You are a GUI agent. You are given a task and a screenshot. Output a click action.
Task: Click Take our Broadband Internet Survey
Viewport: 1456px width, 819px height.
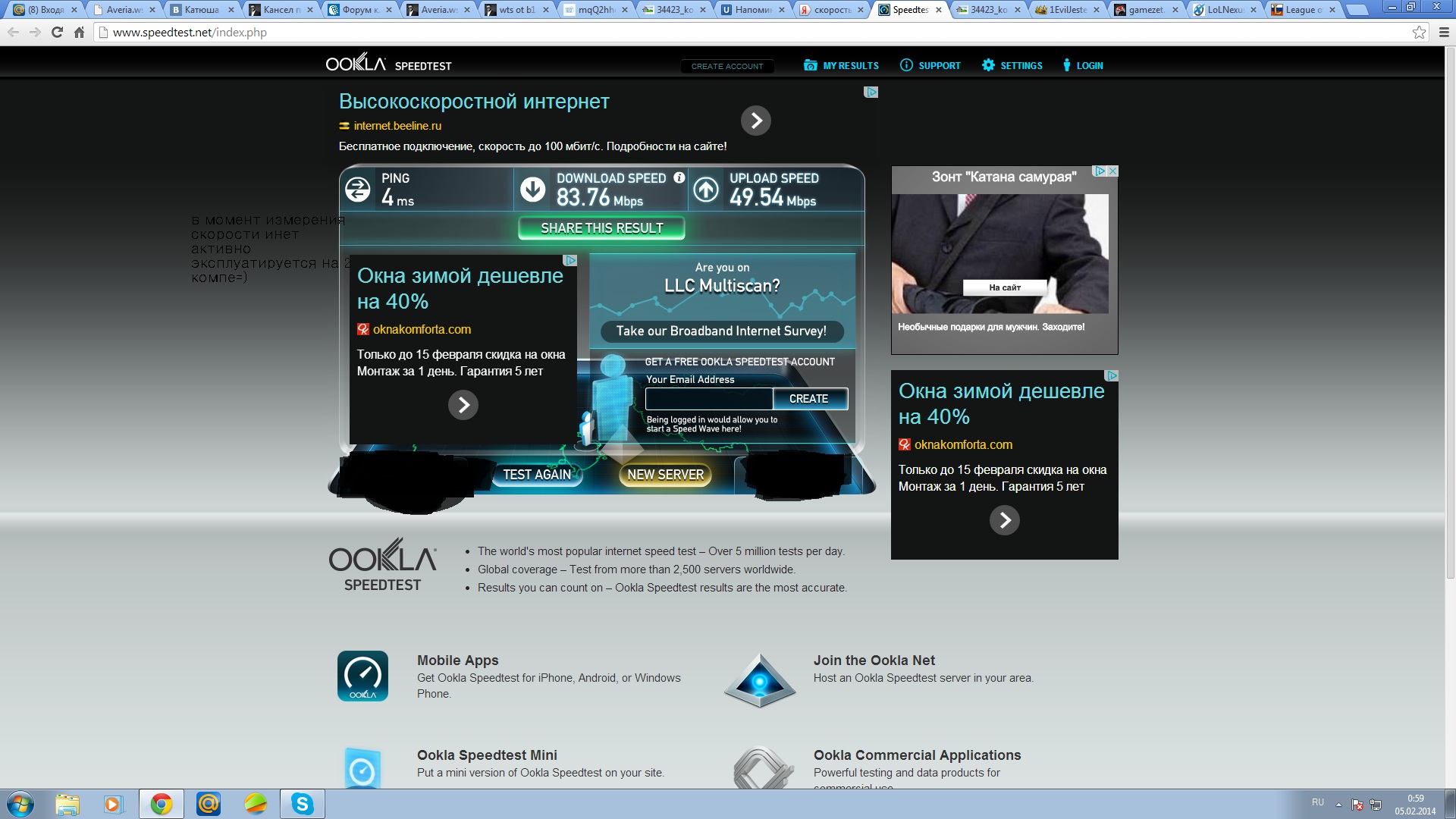(721, 331)
